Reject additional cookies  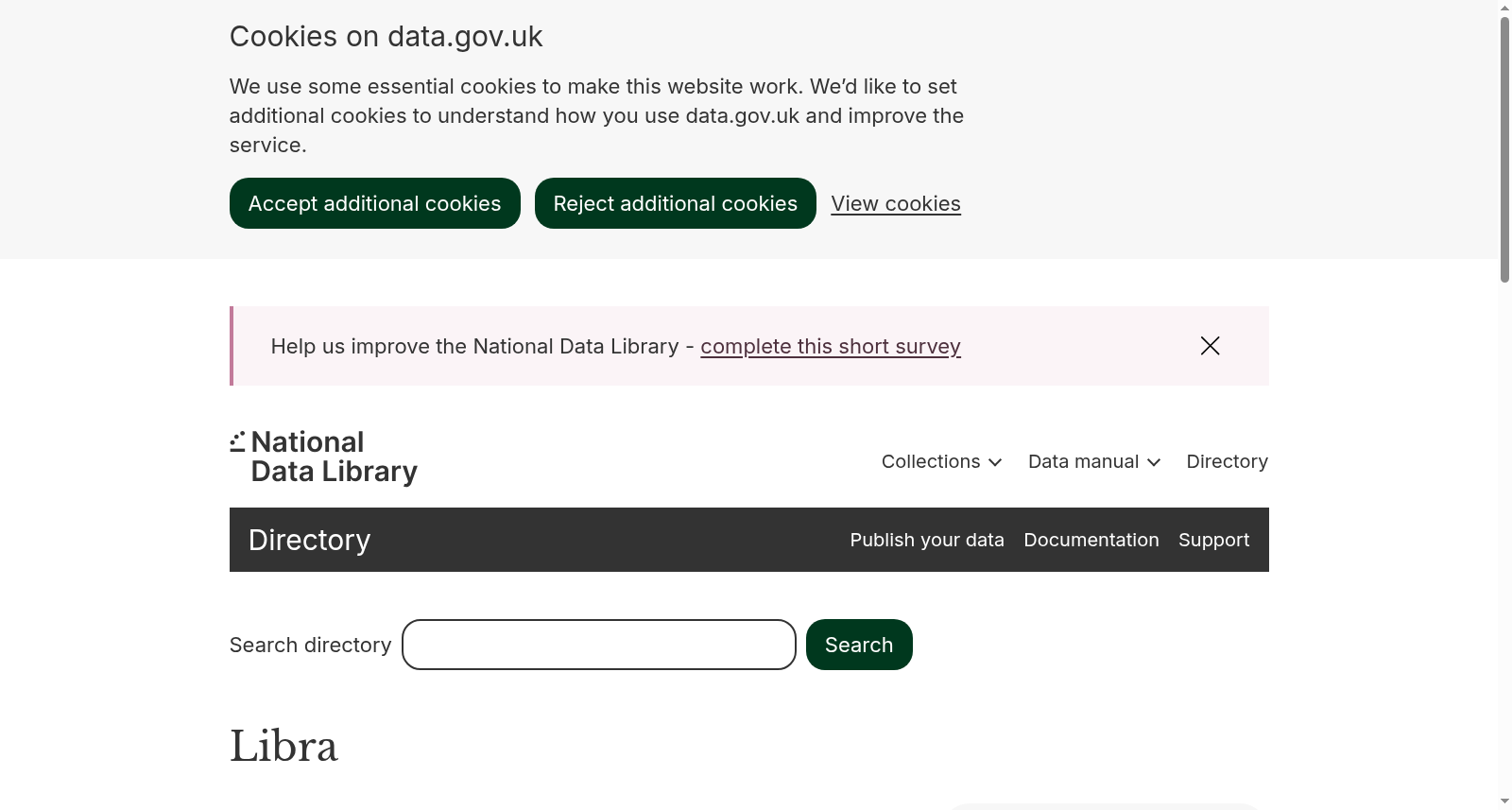pyautogui.click(x=675, y=203)
